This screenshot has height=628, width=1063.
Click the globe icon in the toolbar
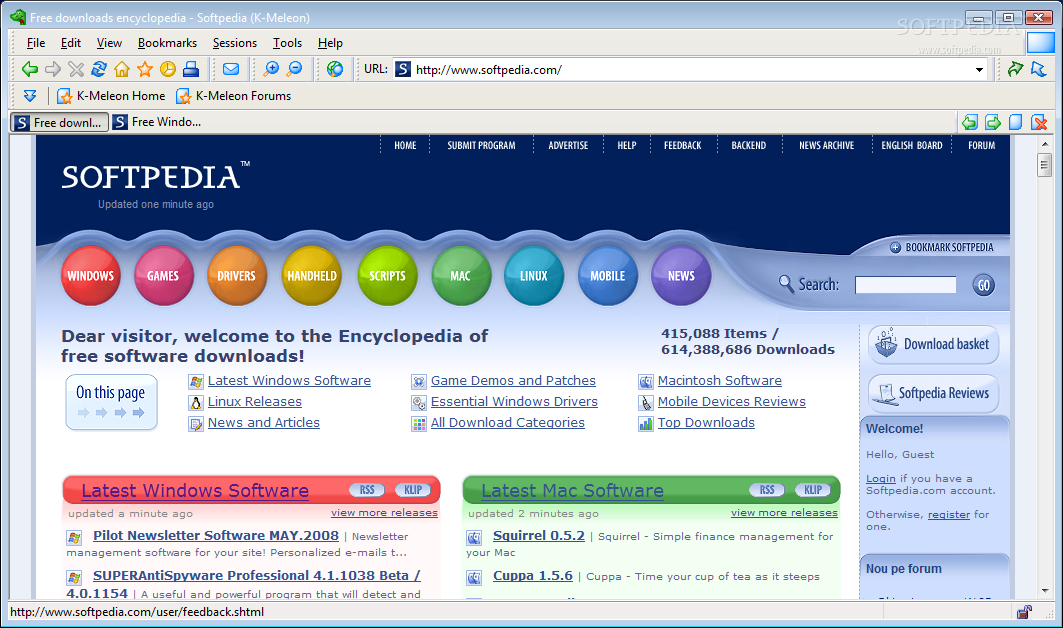[x=335, y=68]
